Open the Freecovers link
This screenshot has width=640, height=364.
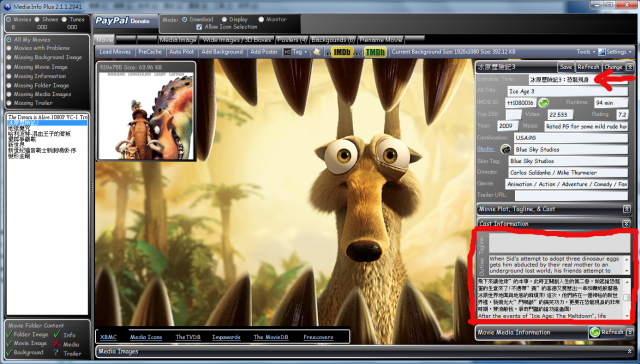(318, 337)
